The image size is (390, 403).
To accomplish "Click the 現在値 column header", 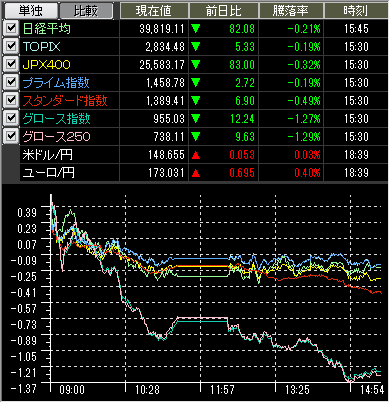I will [154, 11].
